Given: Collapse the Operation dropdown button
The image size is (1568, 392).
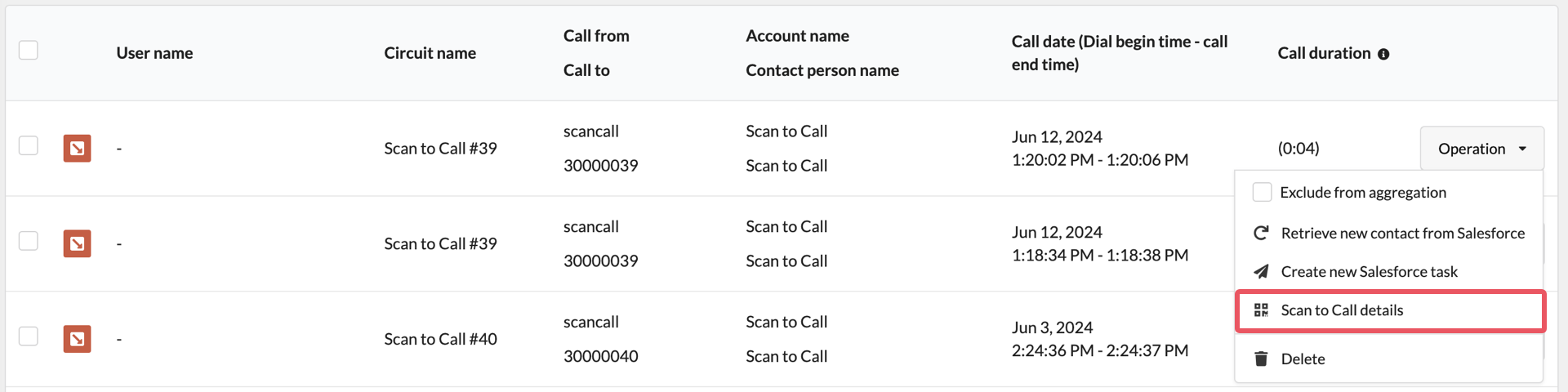Looking at the screenshot, I should (x=1481, y=149).
